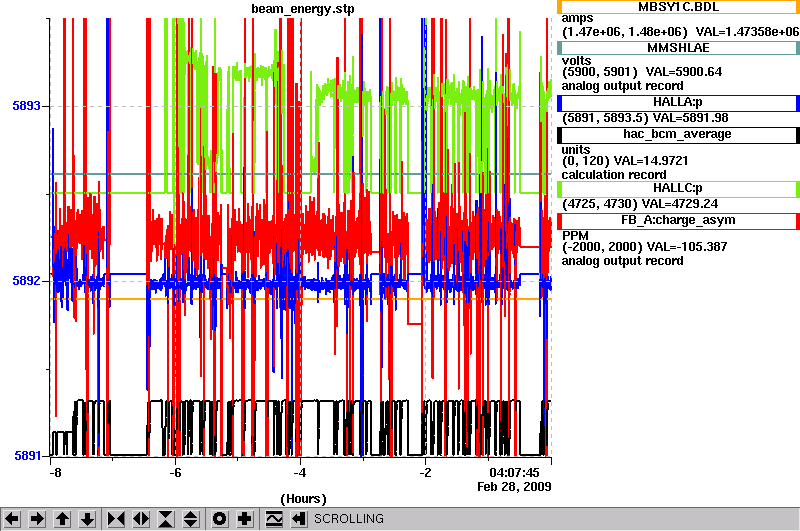Click the Feb 28, 2009 date label
Image resolution: width=800 pixels, height=531 pixels.
coord(514,487)
